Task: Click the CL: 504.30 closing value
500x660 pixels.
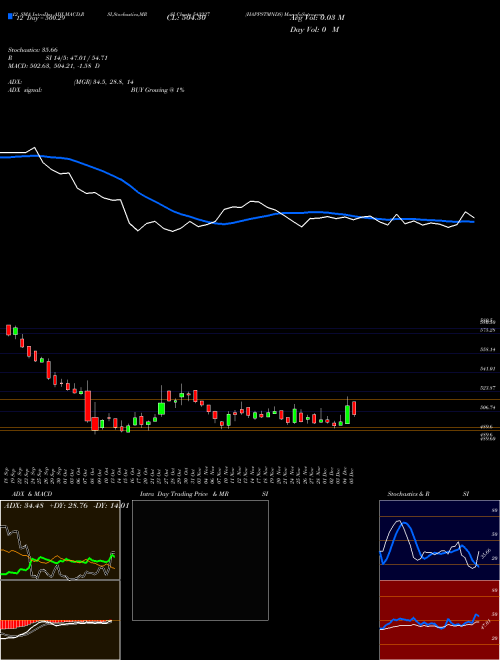Action: click(x=186, y=18)
